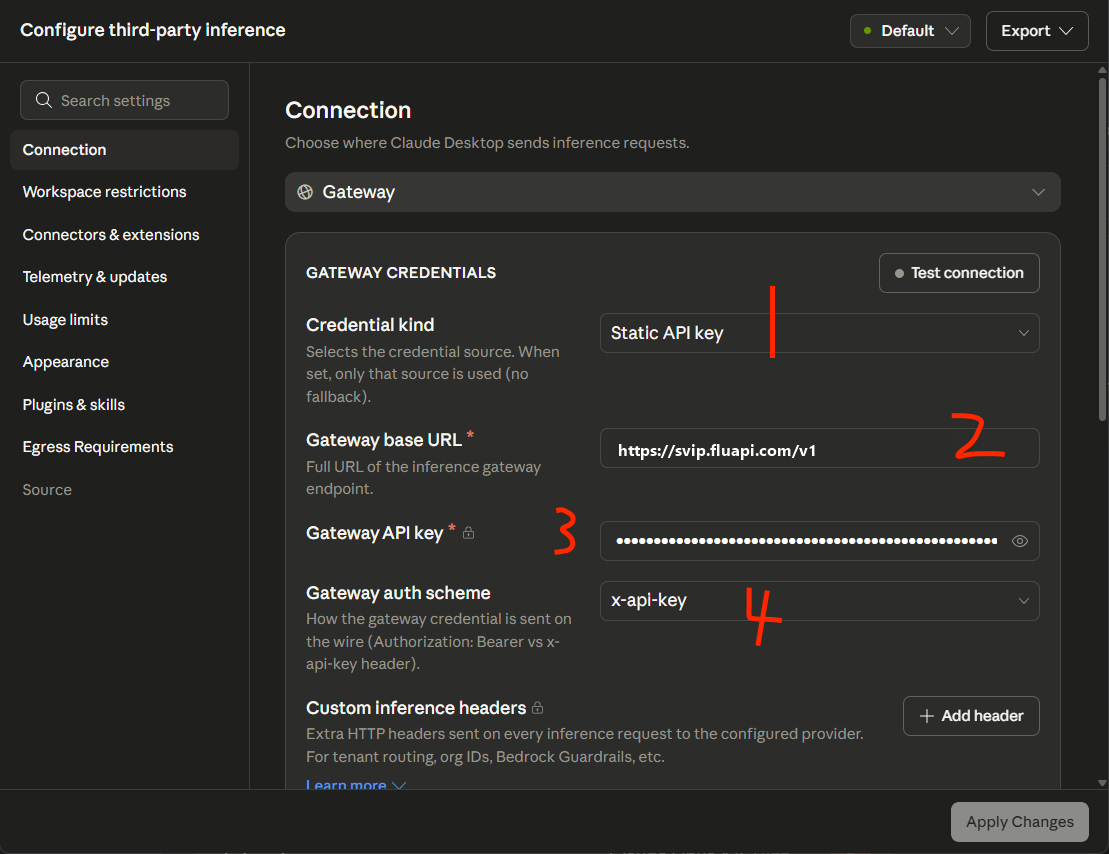The height and width of the screenshot is (854, 1109).
Task: Expand the Gateway provider selector
Action: point(672,192)
